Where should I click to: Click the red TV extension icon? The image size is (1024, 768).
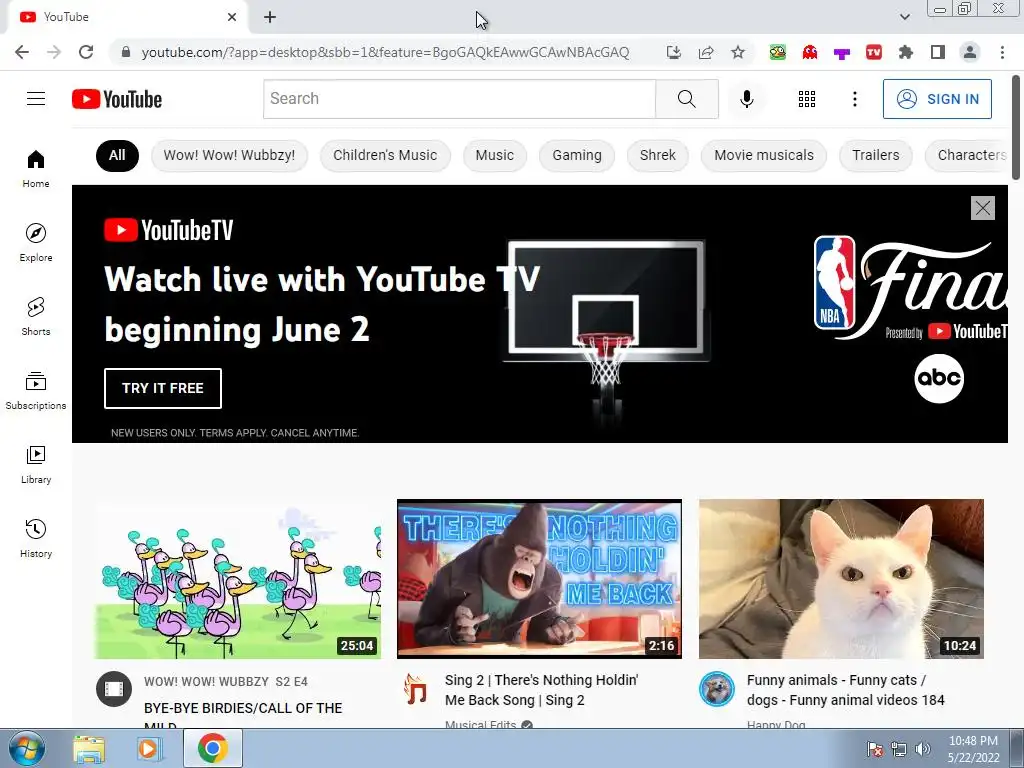point(873,52)
